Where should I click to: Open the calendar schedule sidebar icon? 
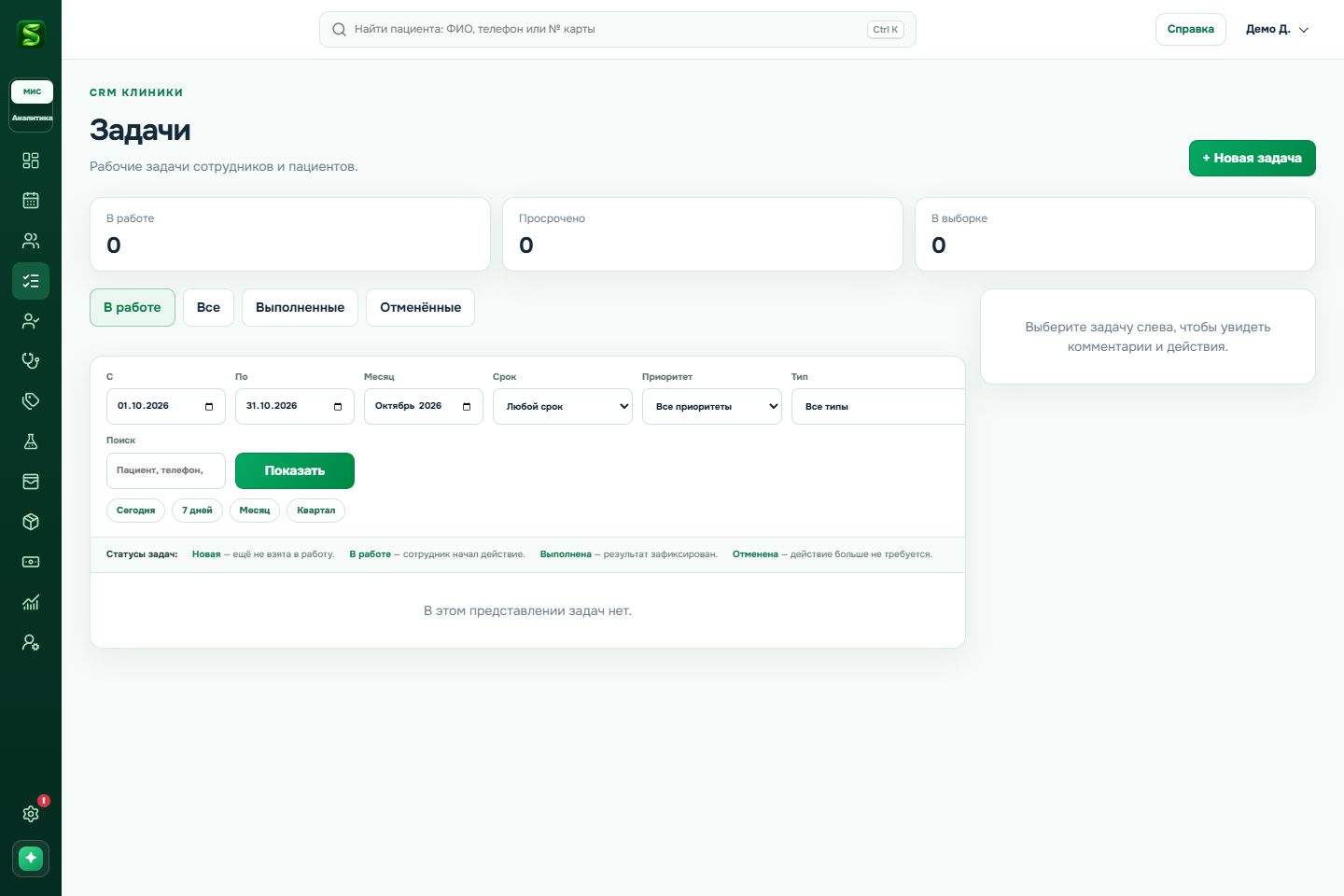tap(31, 201)
